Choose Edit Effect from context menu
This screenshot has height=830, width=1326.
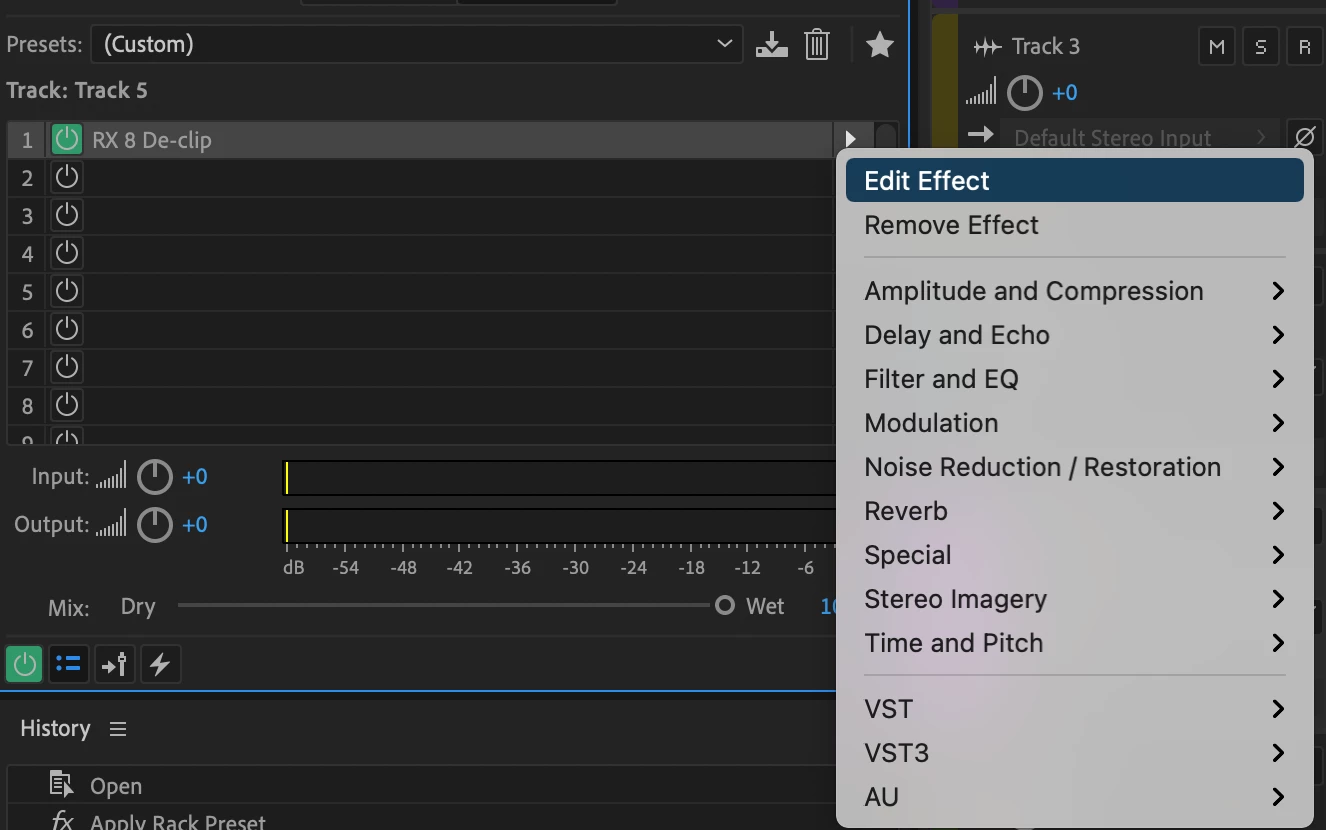pos(1075,181)
